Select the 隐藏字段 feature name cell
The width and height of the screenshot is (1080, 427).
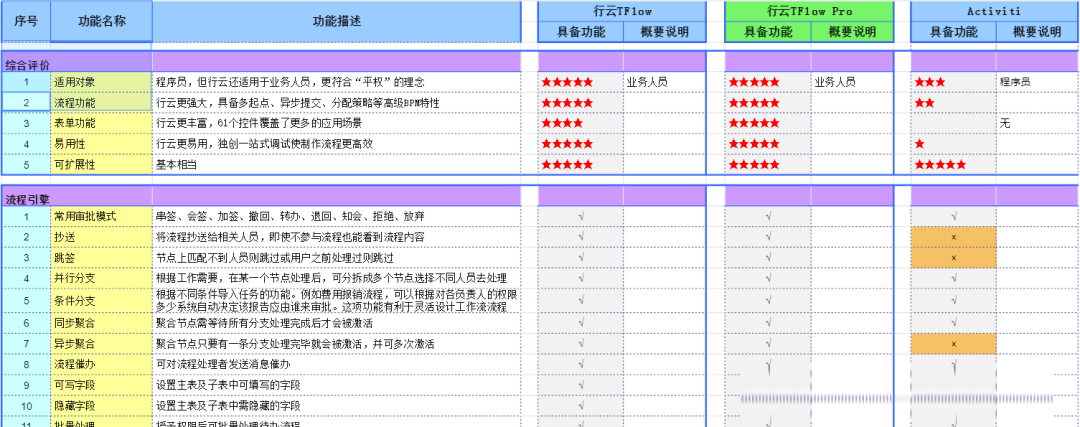click(101, 406)
